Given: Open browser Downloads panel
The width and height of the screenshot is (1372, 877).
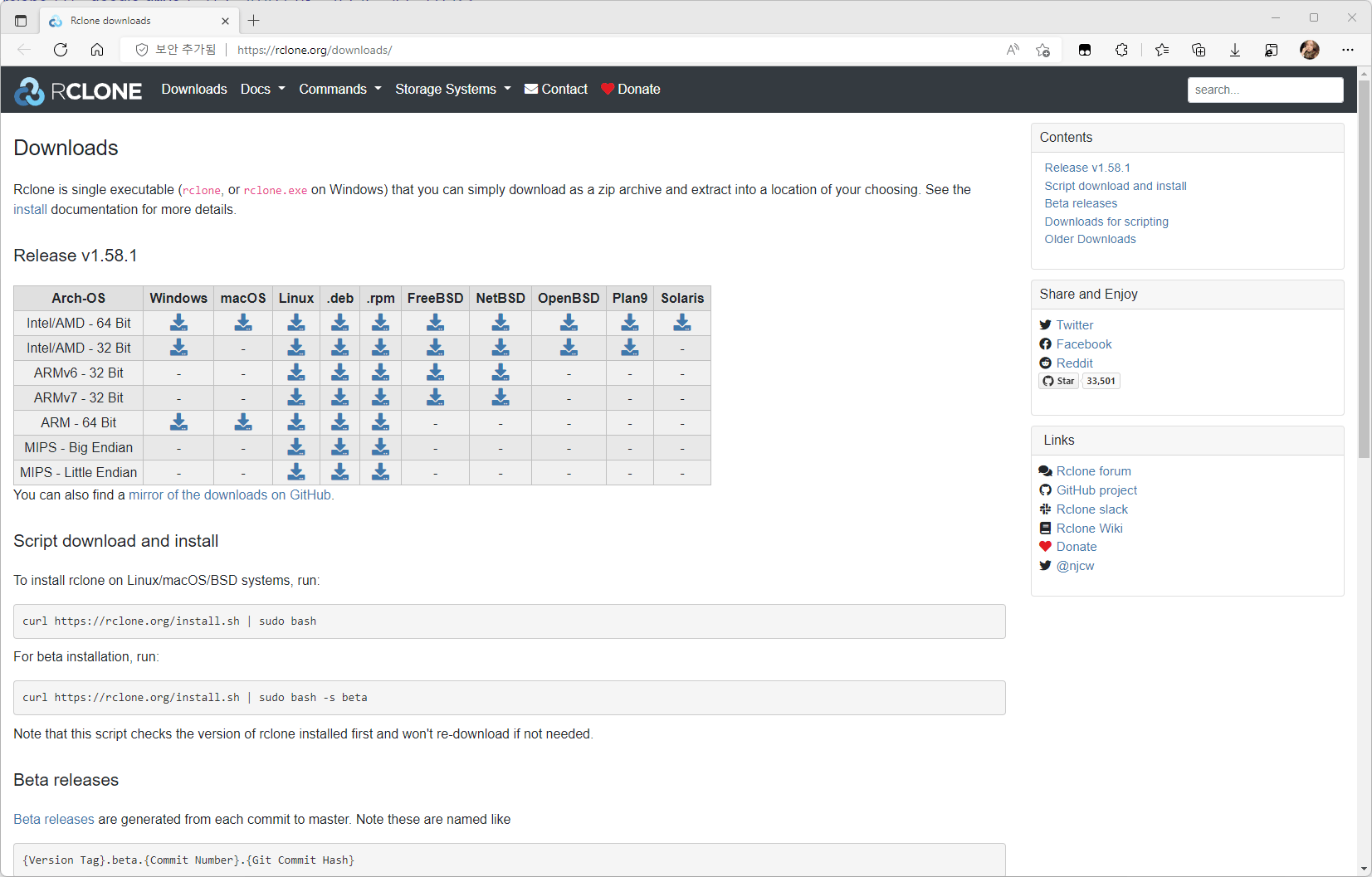Looking at the screenshot, I should click(1235, 50).
